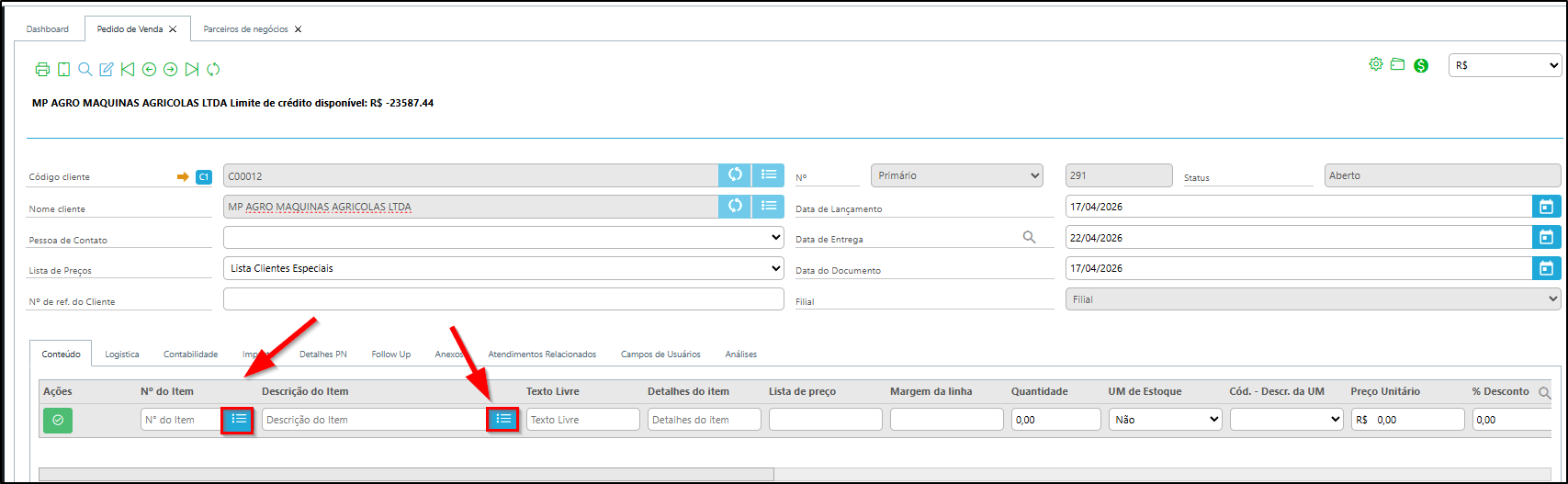Click the edit pencil icon in the toolbar
Screen dimensions: 1568x484
[107, 70]
